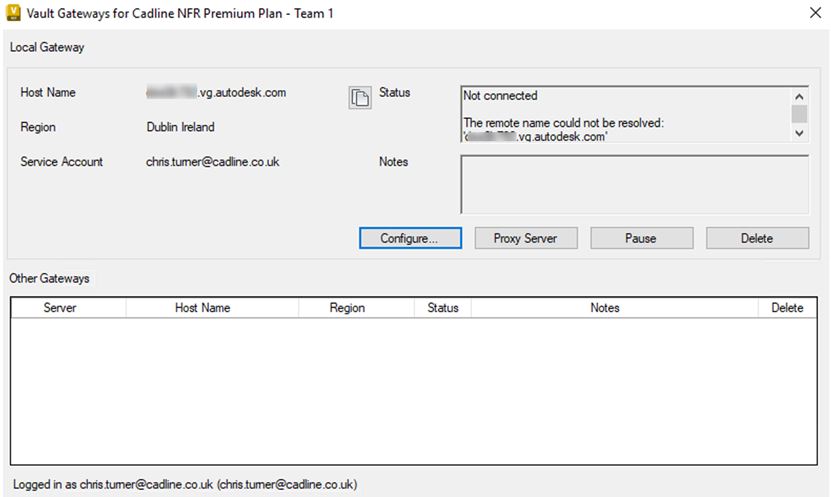Click the 'Host Name' field label

48,92
